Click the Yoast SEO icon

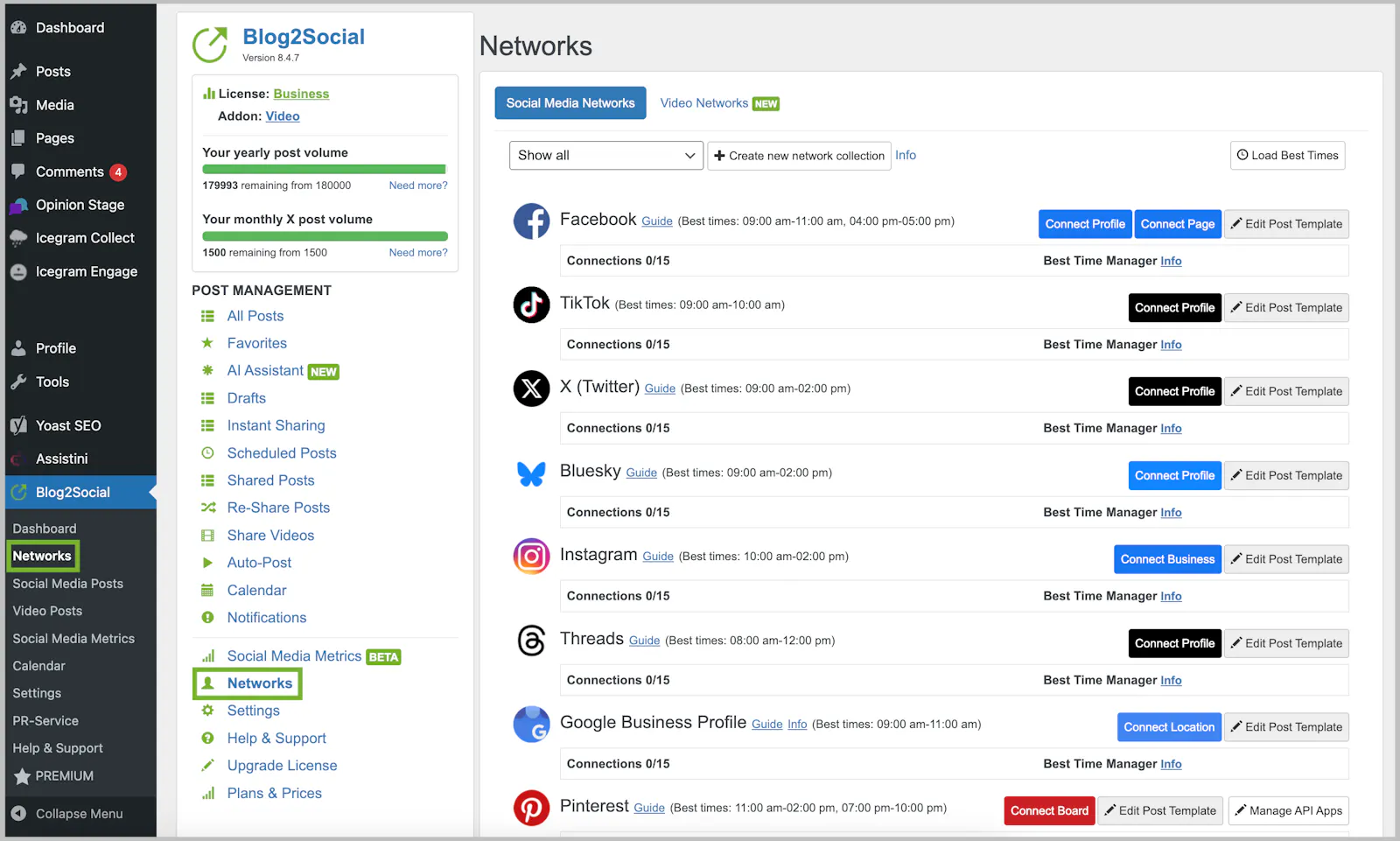pos(18,426)
